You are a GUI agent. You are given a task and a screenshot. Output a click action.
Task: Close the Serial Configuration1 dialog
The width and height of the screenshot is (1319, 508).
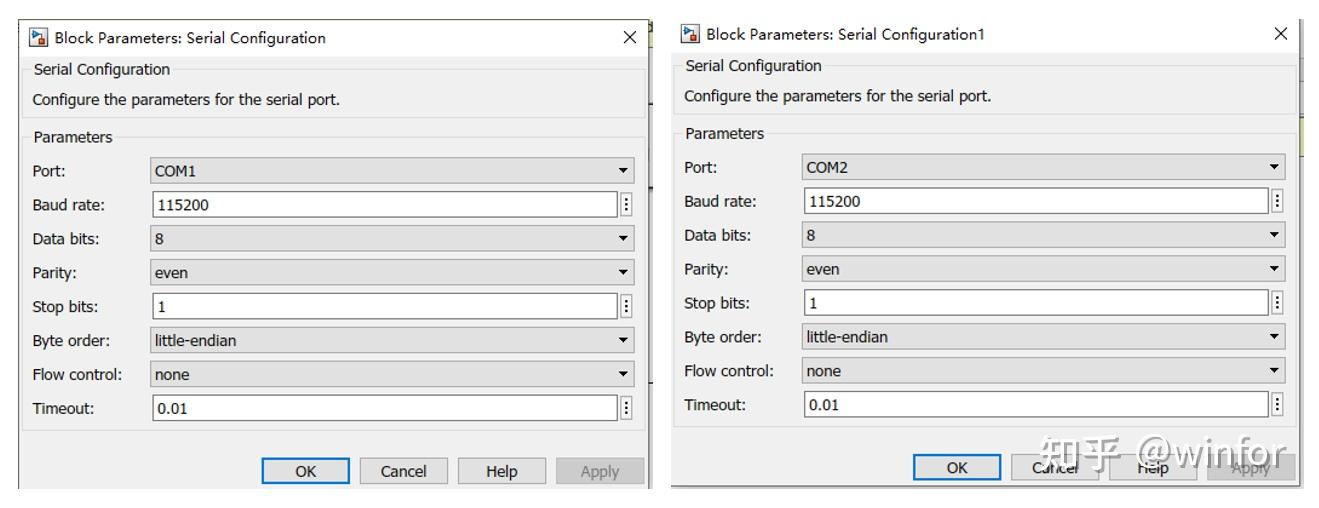1281,34
